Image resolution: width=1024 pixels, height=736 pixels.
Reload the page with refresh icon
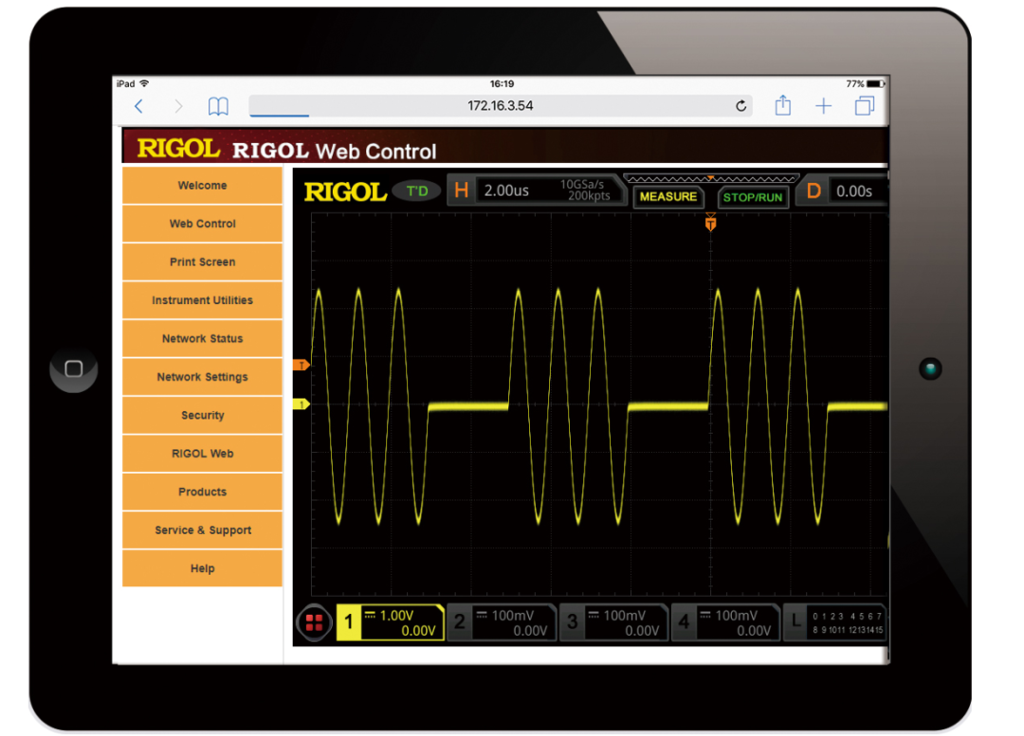(741, 106)
